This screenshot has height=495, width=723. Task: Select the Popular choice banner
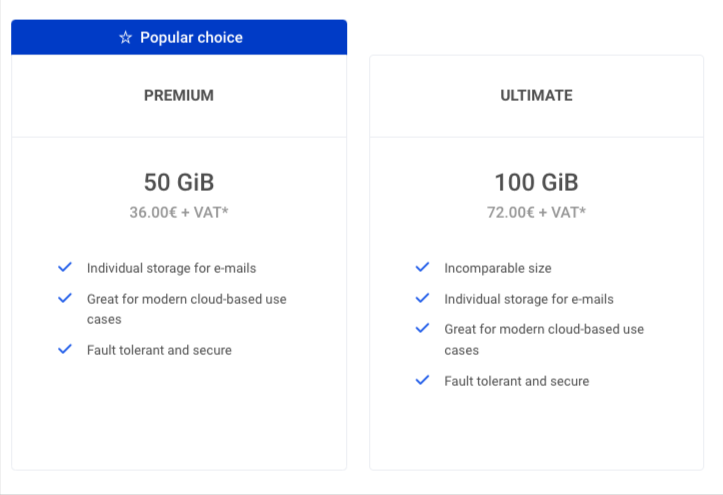pyautogui.click(x=179, y=37)
